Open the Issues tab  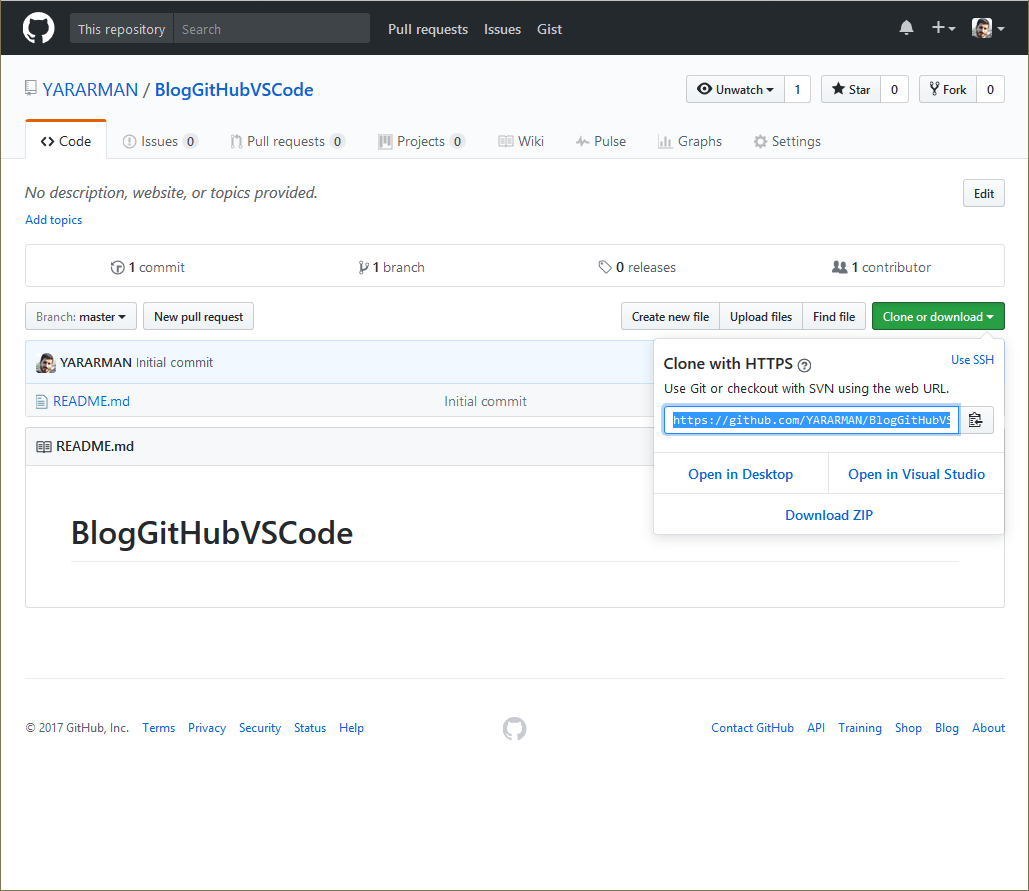(160, 141)
